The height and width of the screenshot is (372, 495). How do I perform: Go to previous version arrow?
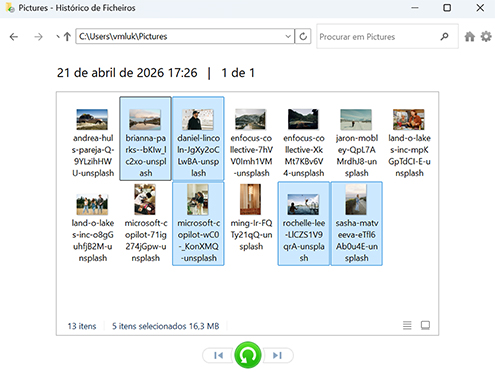coord(219,355)
